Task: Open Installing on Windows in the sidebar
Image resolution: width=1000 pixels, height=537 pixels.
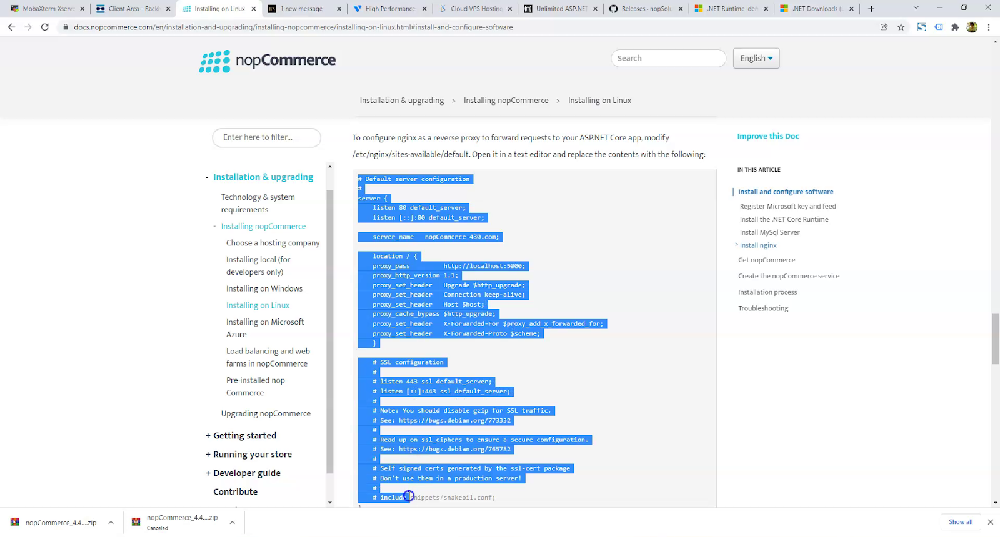Action: point(264,289)
